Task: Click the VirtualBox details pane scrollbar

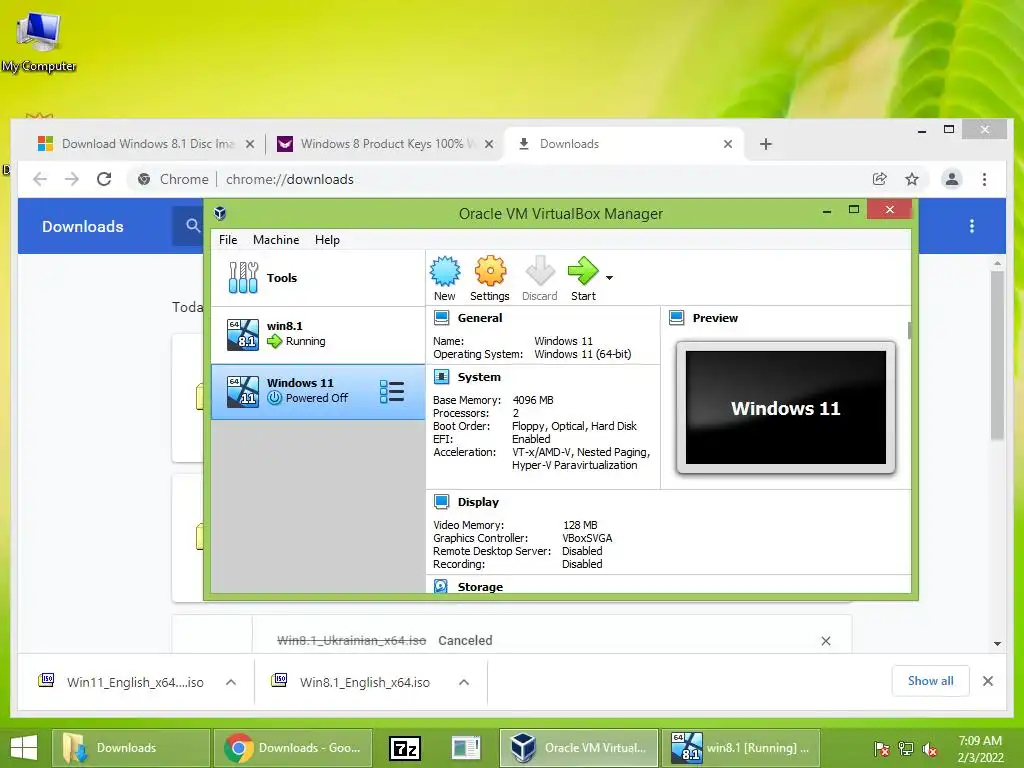Action: [909, 330]
